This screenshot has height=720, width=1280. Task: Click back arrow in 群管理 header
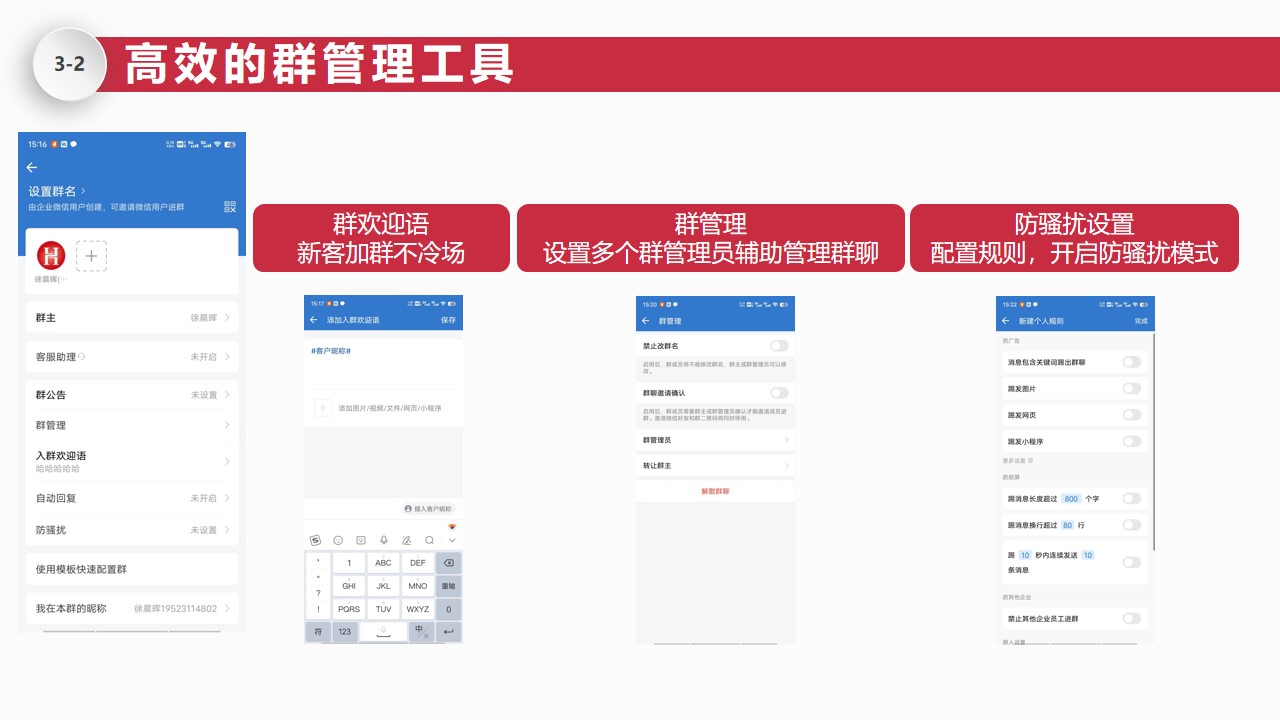point(646,321)
